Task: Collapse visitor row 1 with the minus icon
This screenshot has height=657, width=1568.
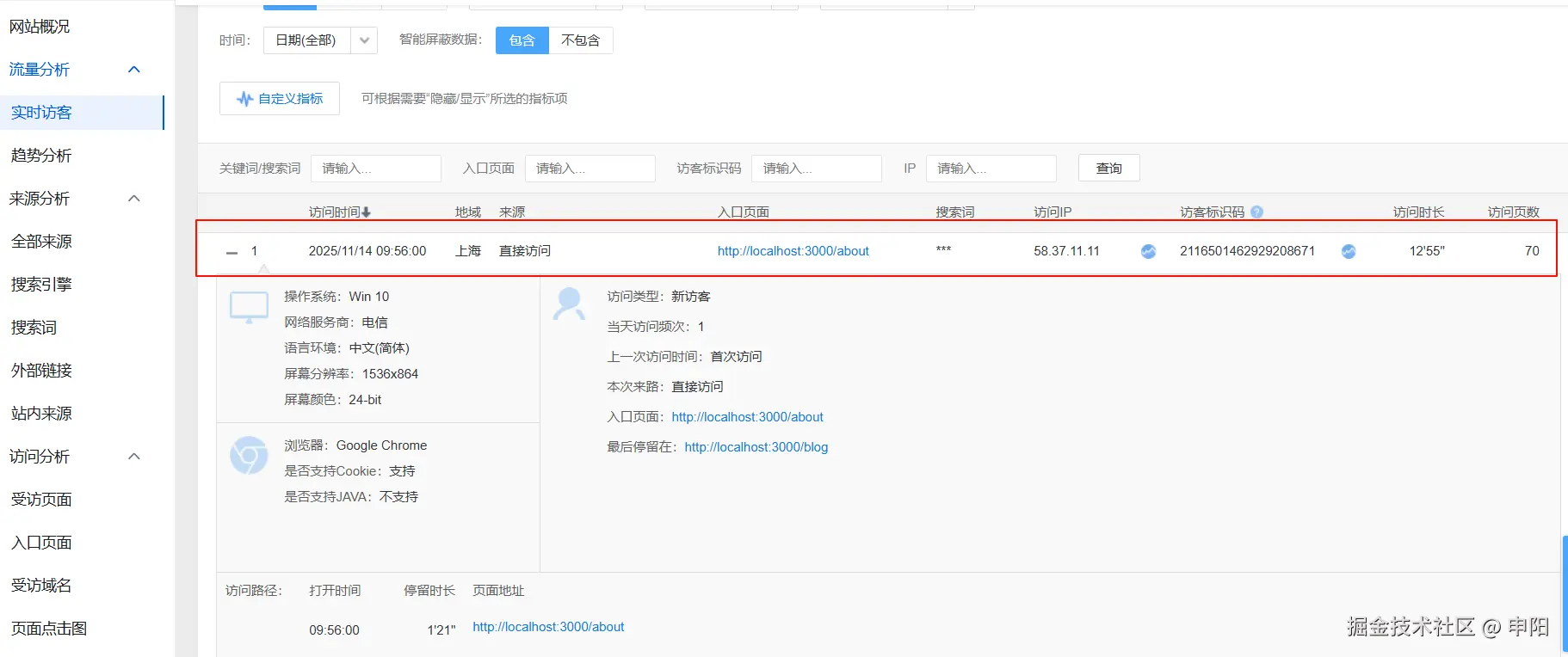Action: click(231, 252)
